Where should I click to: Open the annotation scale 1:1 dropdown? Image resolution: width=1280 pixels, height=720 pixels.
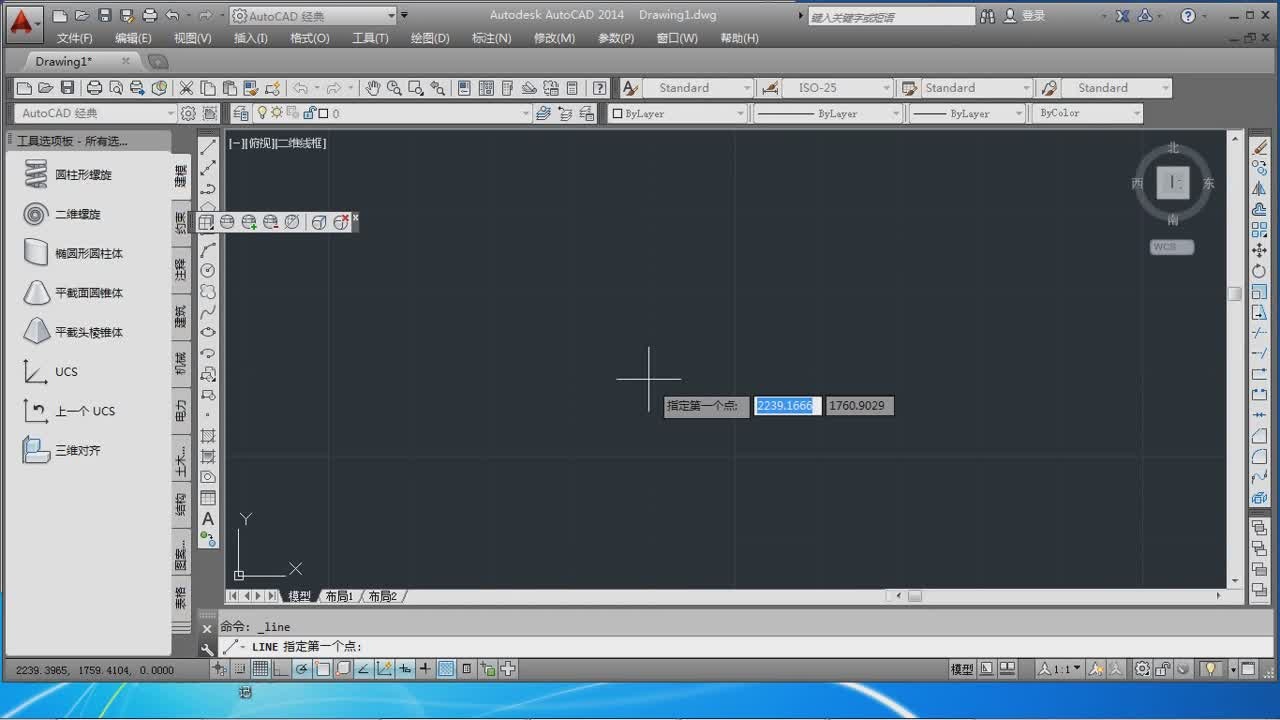click(x=1061, y=669)
